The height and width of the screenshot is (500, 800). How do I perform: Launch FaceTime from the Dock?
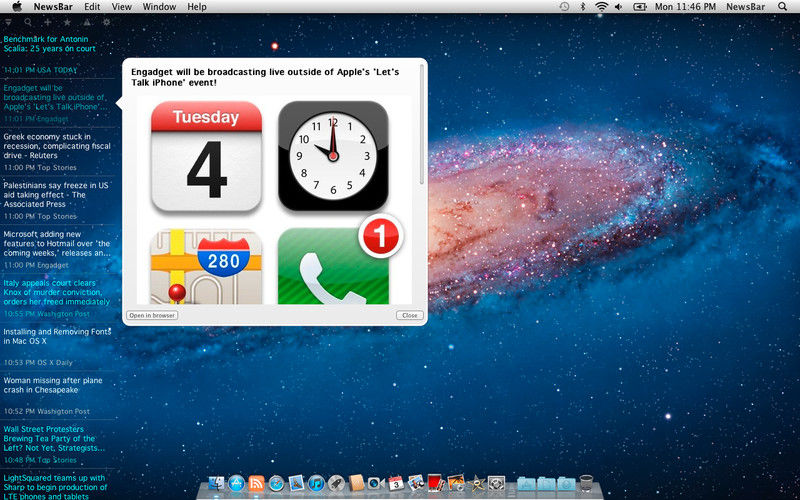[376, 483]
